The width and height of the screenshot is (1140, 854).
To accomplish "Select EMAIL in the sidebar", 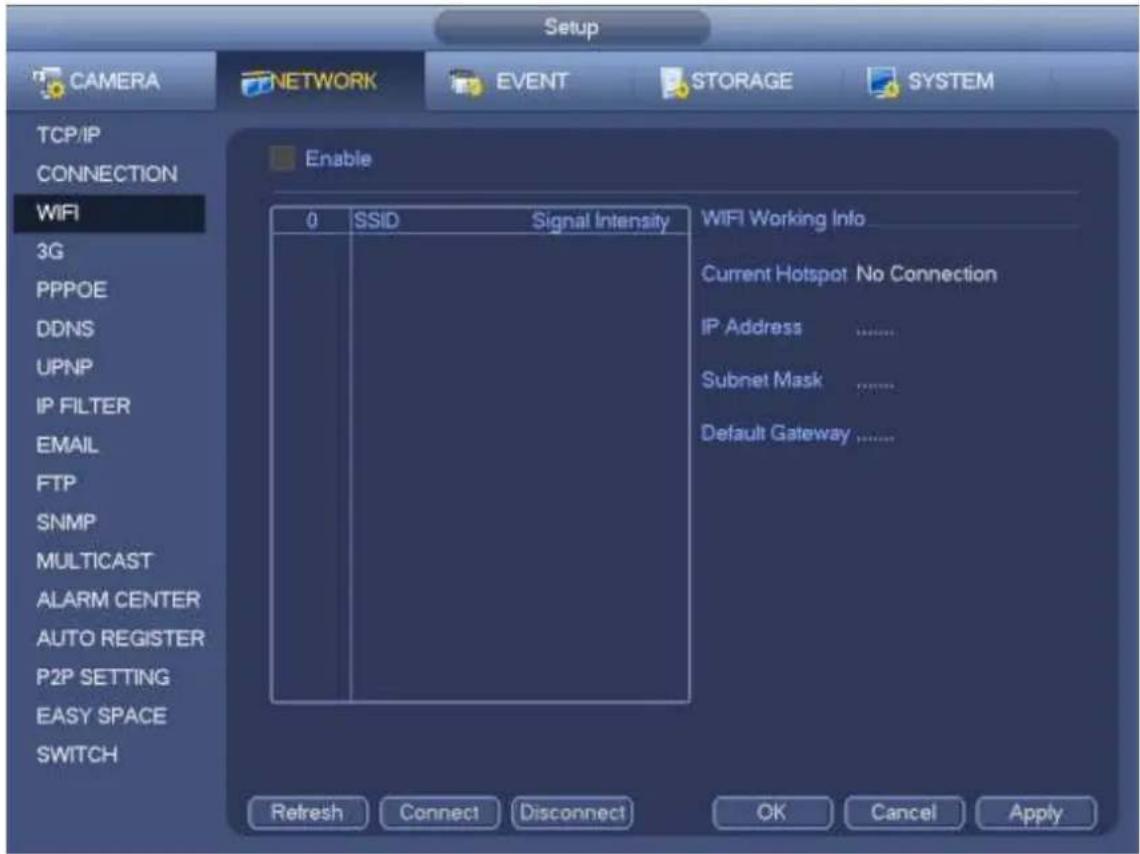I will 67,445.
